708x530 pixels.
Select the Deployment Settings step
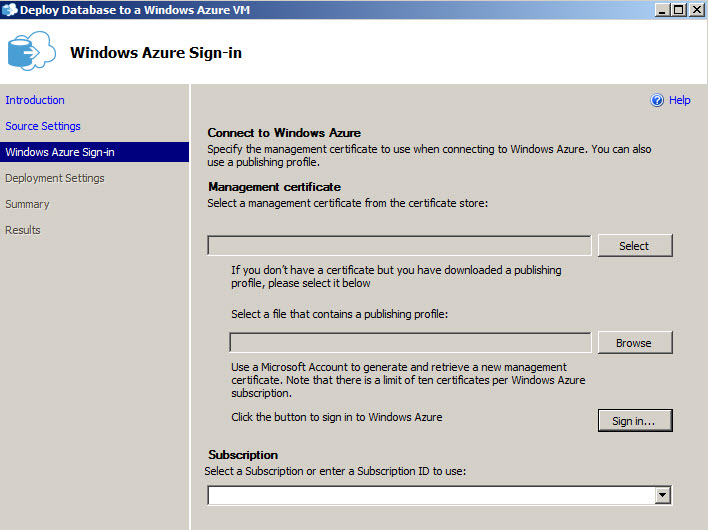click(55, 178)
